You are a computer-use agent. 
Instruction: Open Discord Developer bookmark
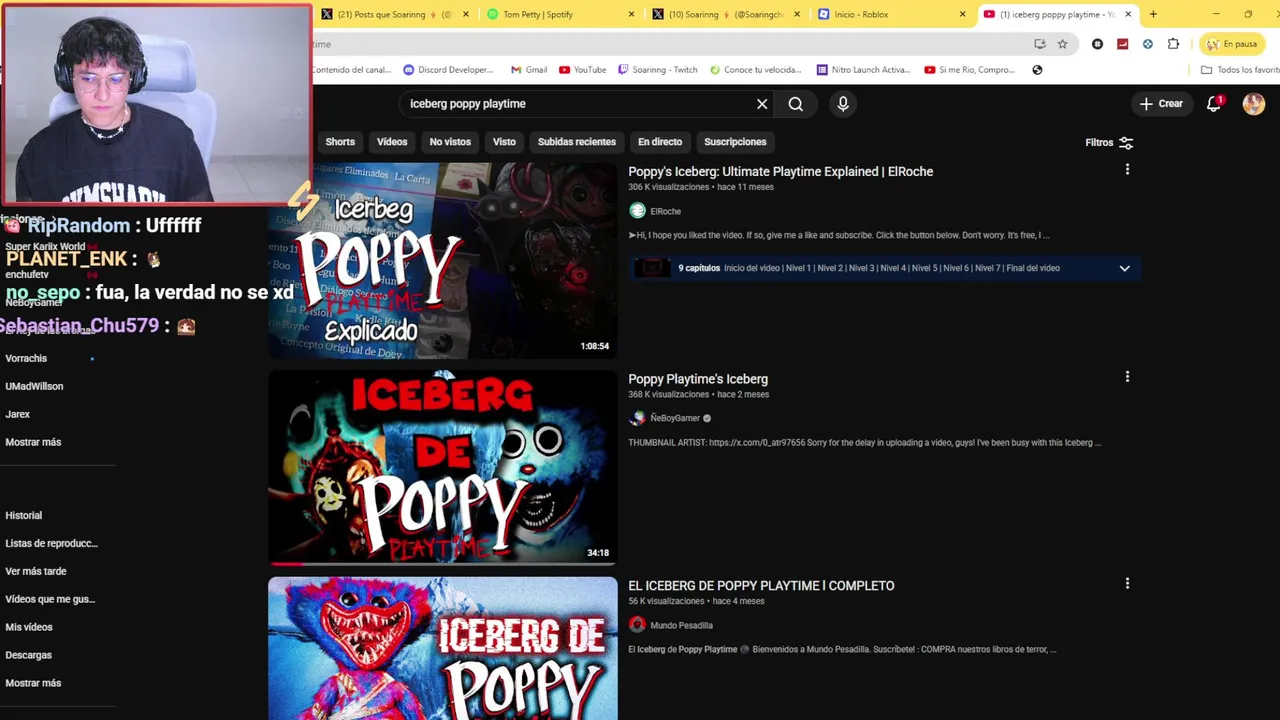pyautogui.click(x=448, y=70)
